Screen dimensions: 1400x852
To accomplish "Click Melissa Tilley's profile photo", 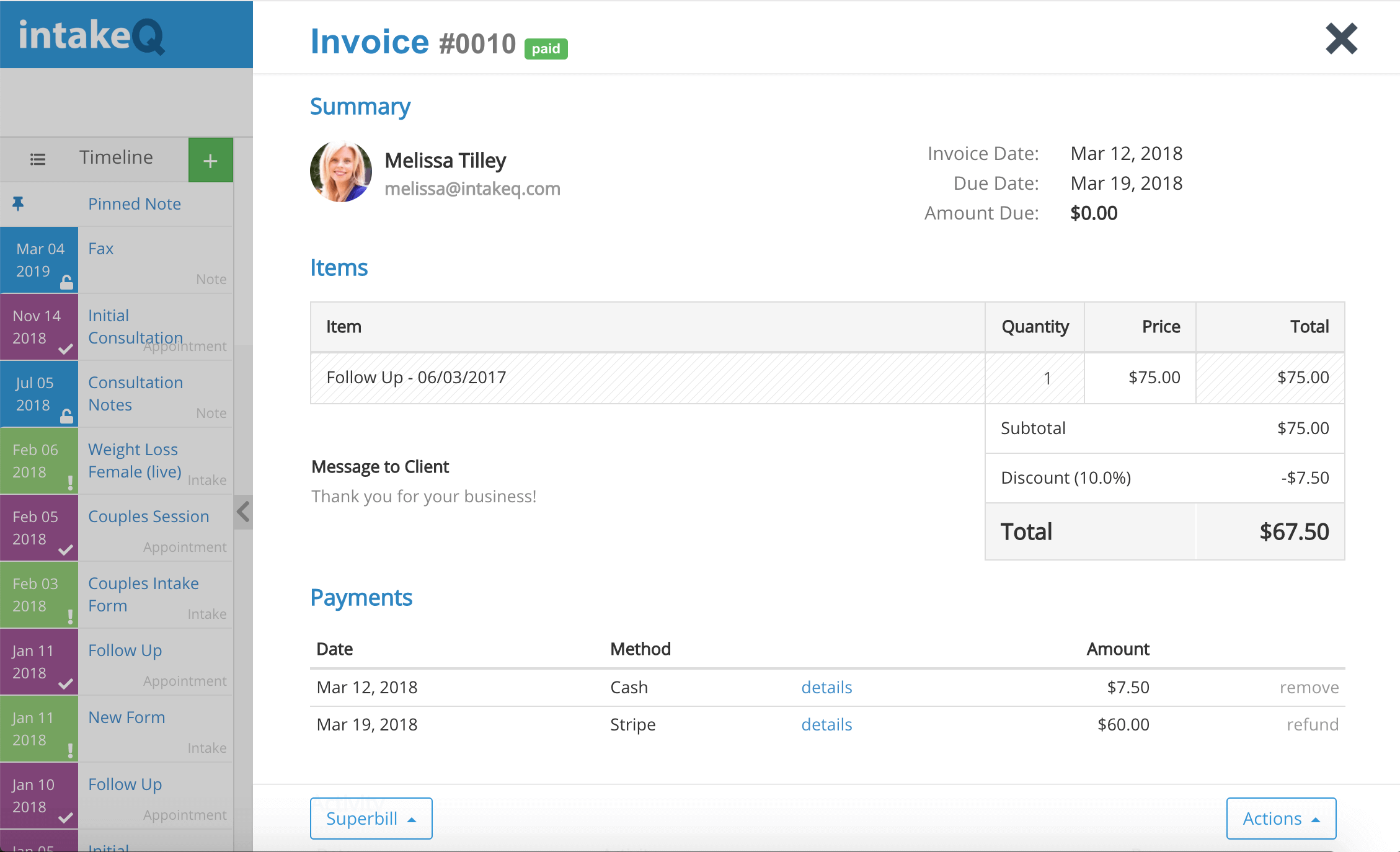I will [x=340, y=172].
